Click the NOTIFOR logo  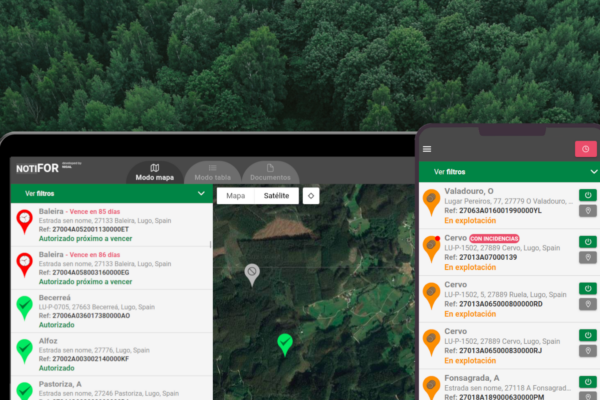38,168
